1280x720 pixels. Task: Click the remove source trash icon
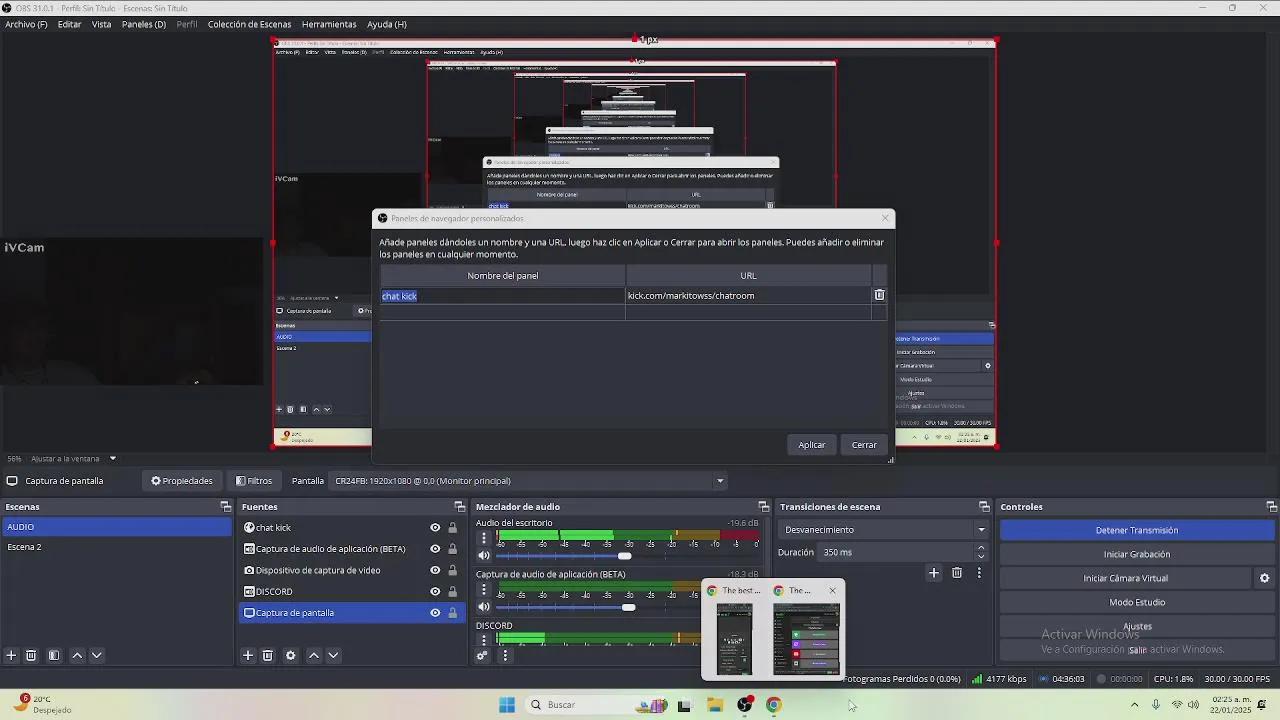click(x=267, y=655)
